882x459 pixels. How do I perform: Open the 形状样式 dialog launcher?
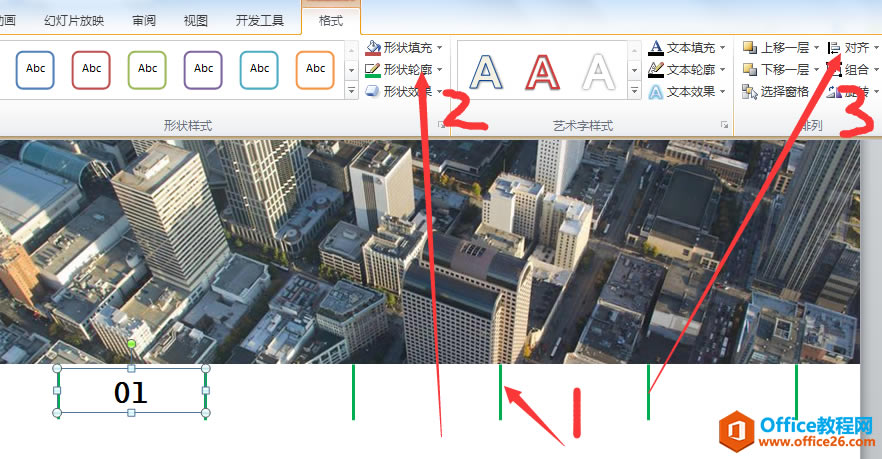[x=442, y=125]
